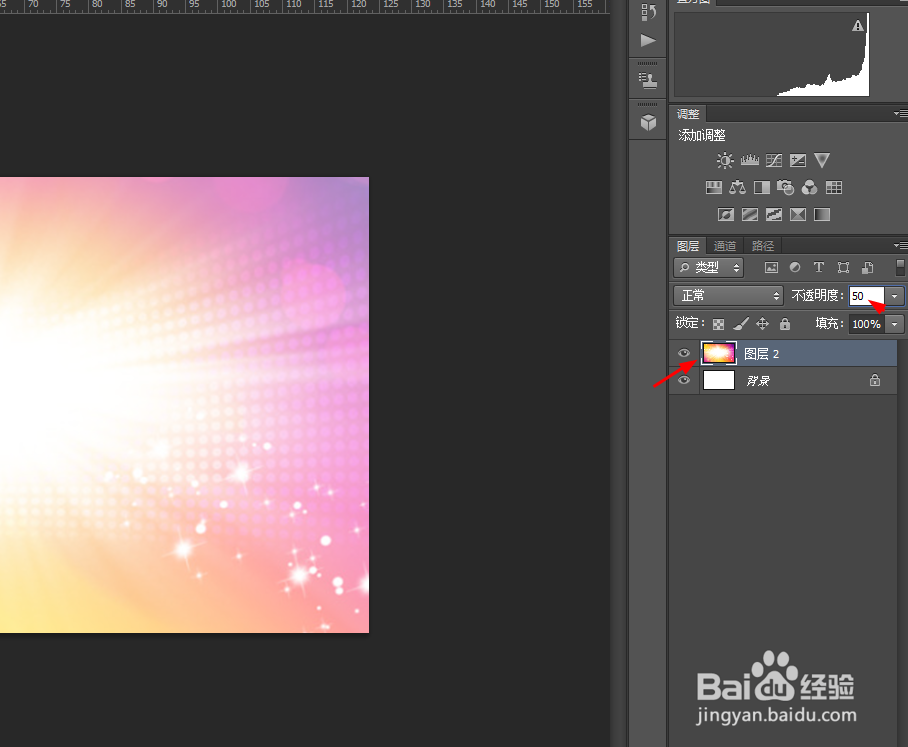Viewport: 908px width, 747px height.
Task: Add a Selective Color adjustment
Action: pos(798,215)
